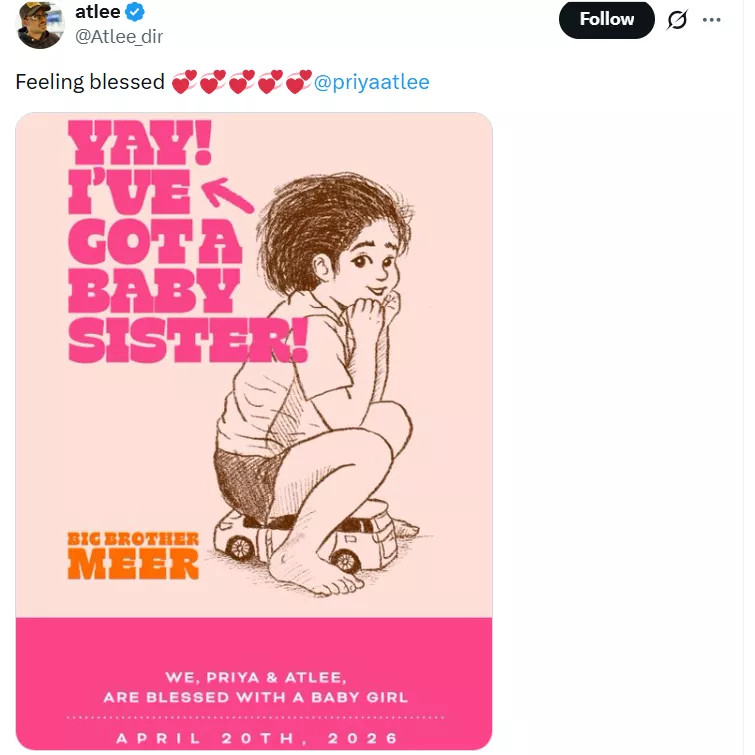This screenshot has height=755, width=755.
Task: Click the "WE, PRIYA & ATLEE" announcement line
Action: click(255, 677)
